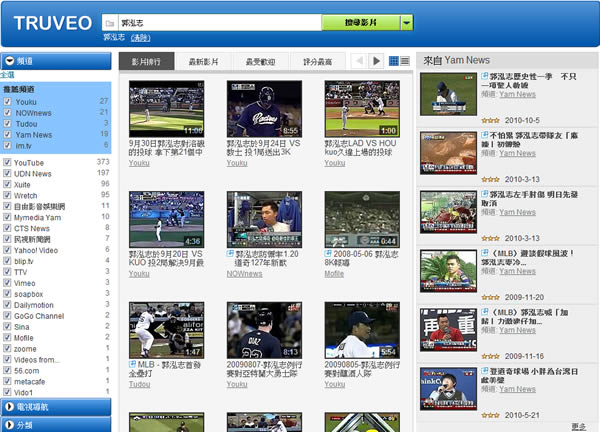Collapse the 頻道 channels panel
This screenshot has height=432, width=600.
8,61
